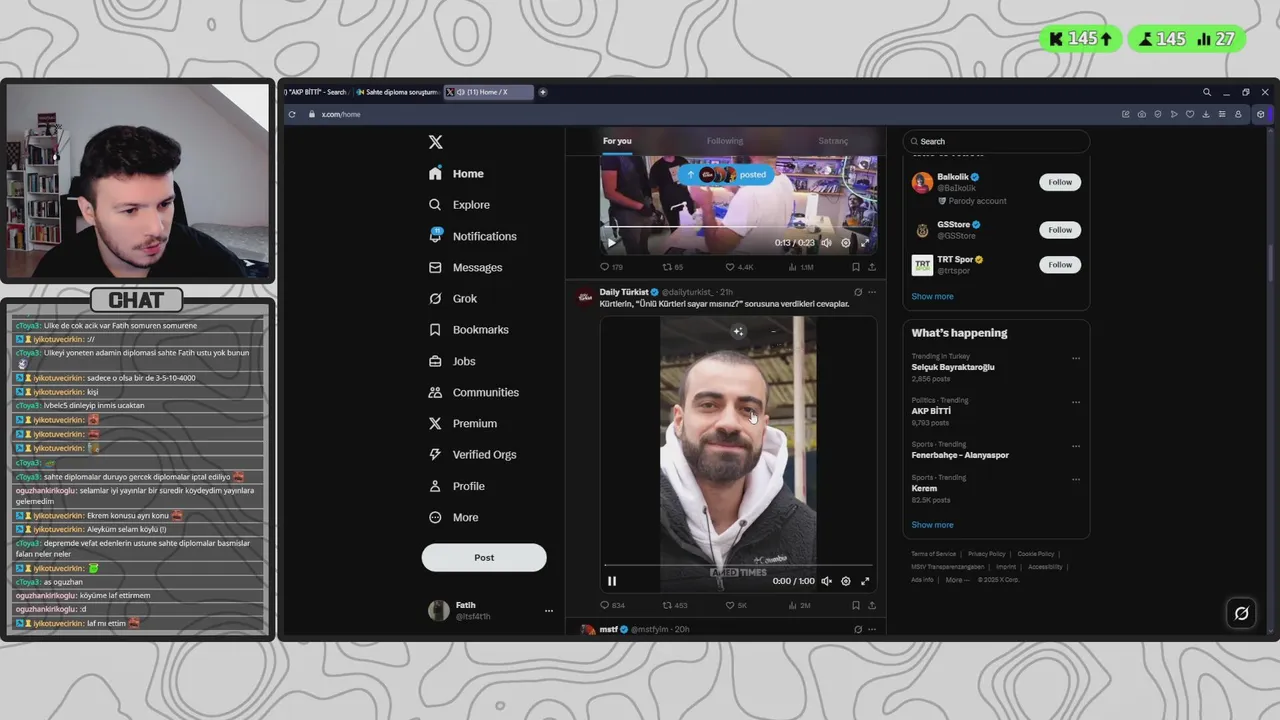This screenshot has width=1280, height=720.
Task: Switch to the Satranç tab
Action: click(x=833, y=141)
